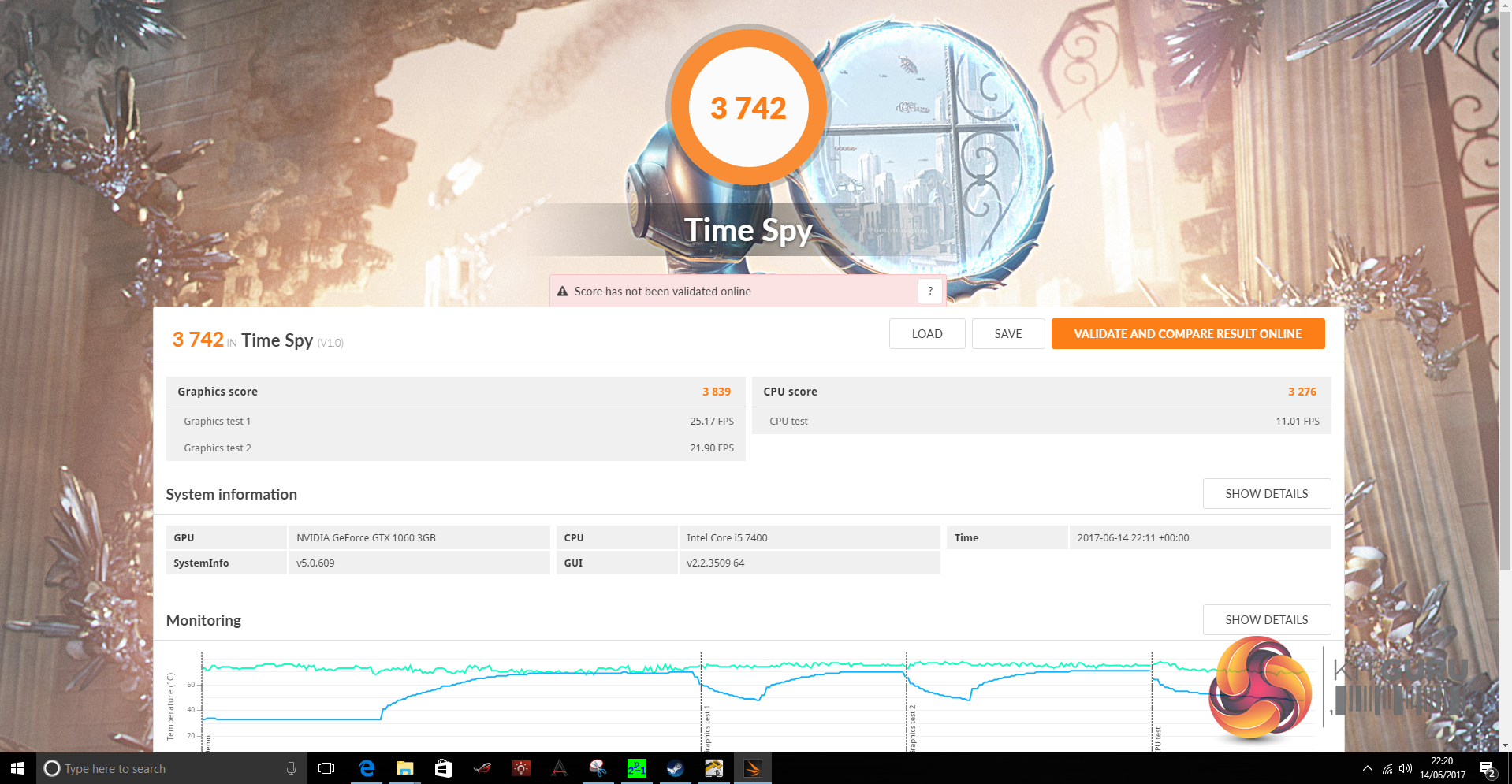Click the CPU test row label
1512x784 pixels.
pos(788,422)
